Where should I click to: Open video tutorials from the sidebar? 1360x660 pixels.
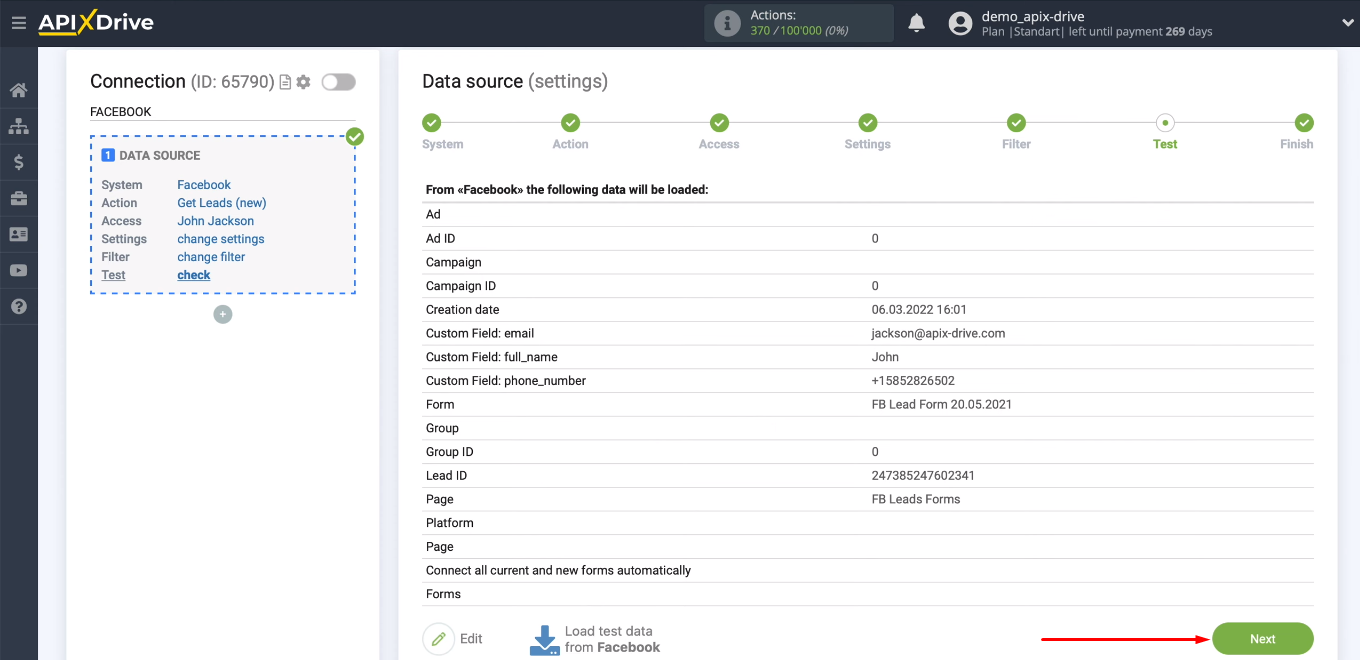tap(19, 270)
